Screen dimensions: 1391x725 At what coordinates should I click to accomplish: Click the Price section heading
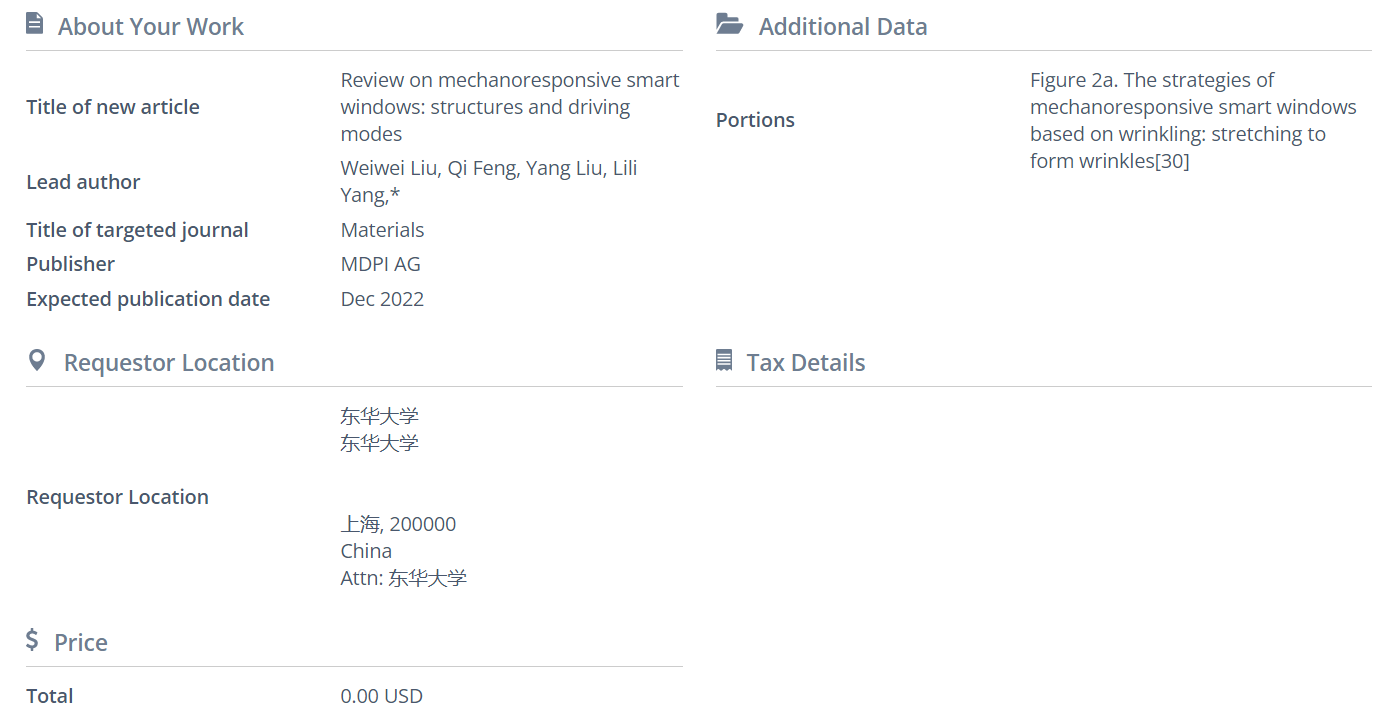click(x=81, y=643)
